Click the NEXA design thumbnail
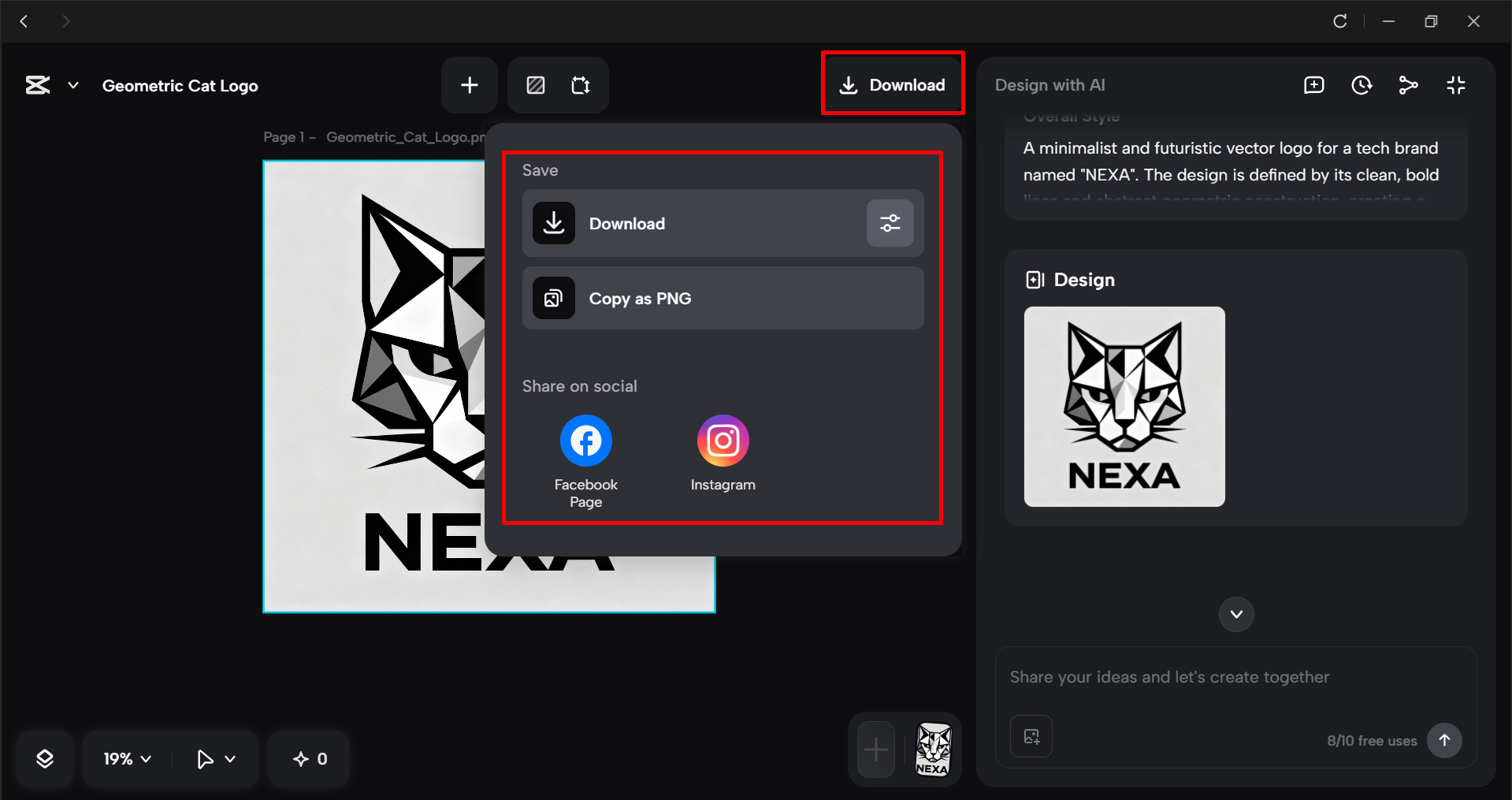Viewport: 1512px width, 800px height. click(1124, 407)
